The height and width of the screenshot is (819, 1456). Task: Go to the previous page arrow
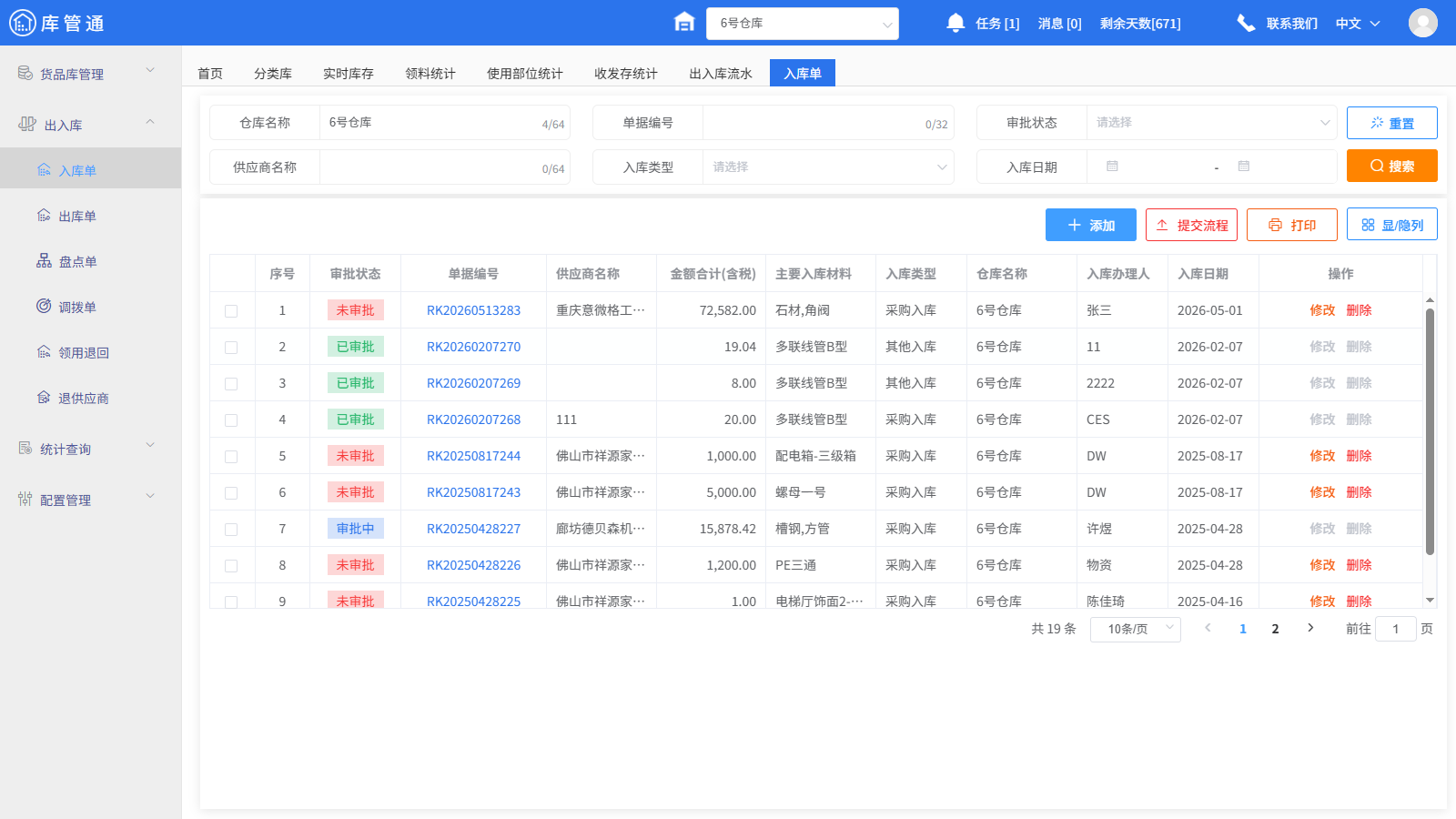(1208, 628)
